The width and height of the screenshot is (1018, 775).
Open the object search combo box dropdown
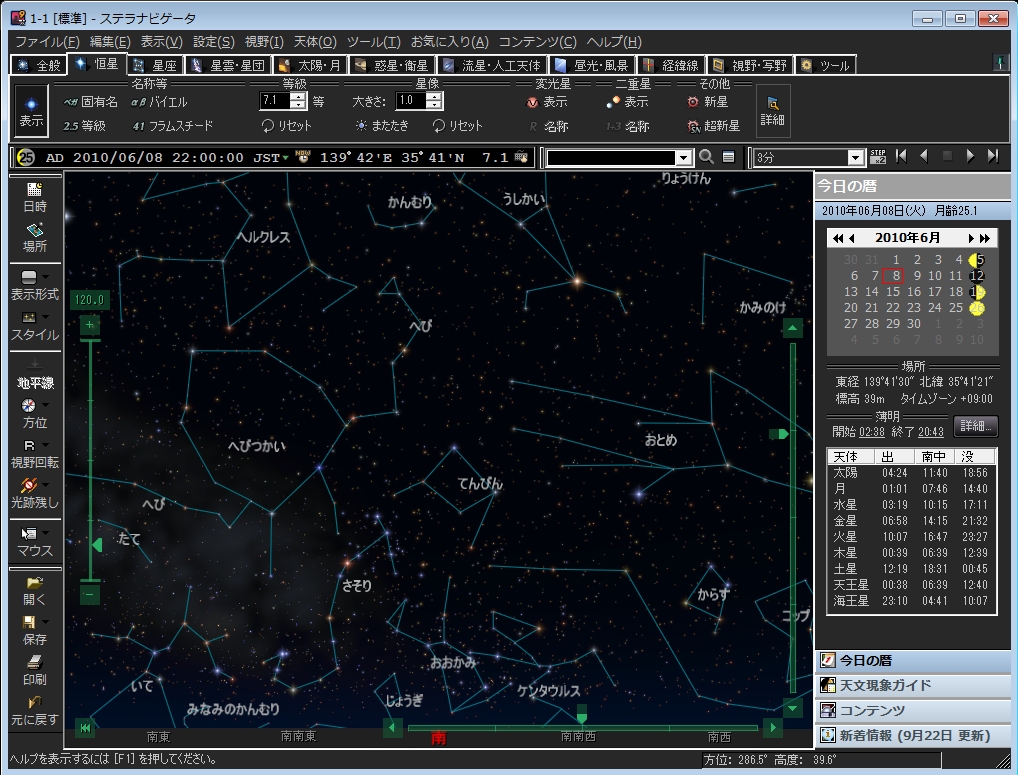tap(683, 157)
